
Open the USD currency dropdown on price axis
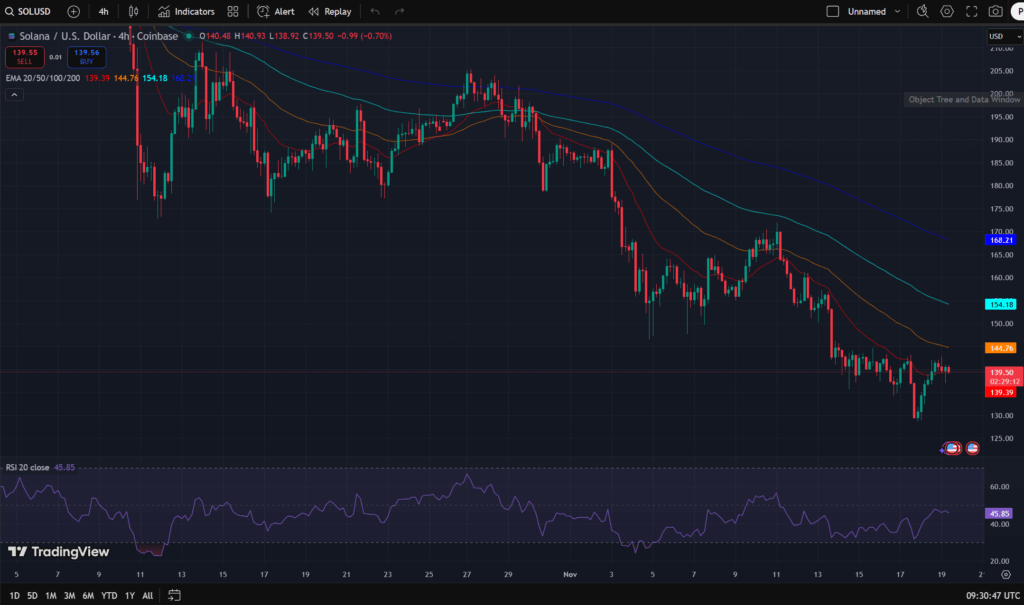tap(1004, 37)
